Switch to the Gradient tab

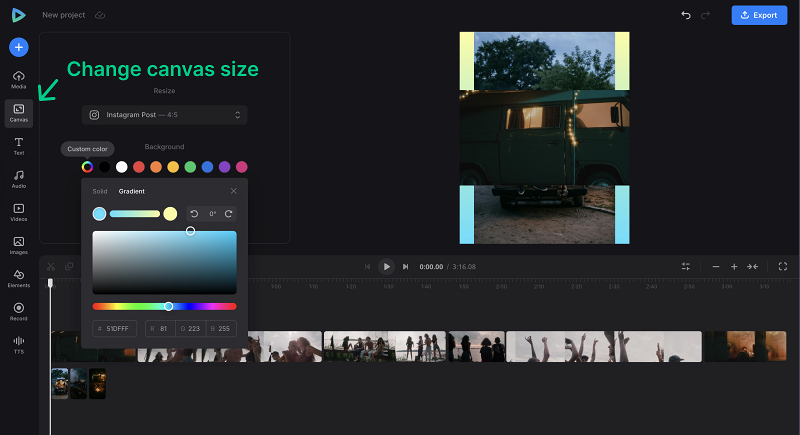click(132, 191)
